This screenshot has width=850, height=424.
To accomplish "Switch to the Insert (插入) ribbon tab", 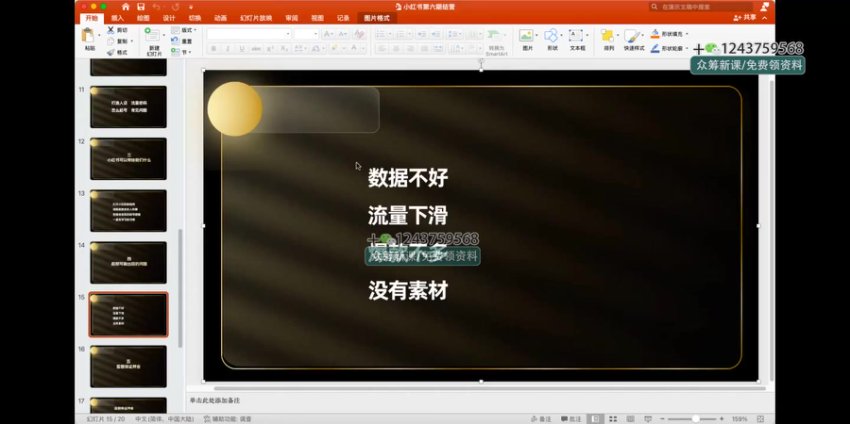I will tap(118, 18).
